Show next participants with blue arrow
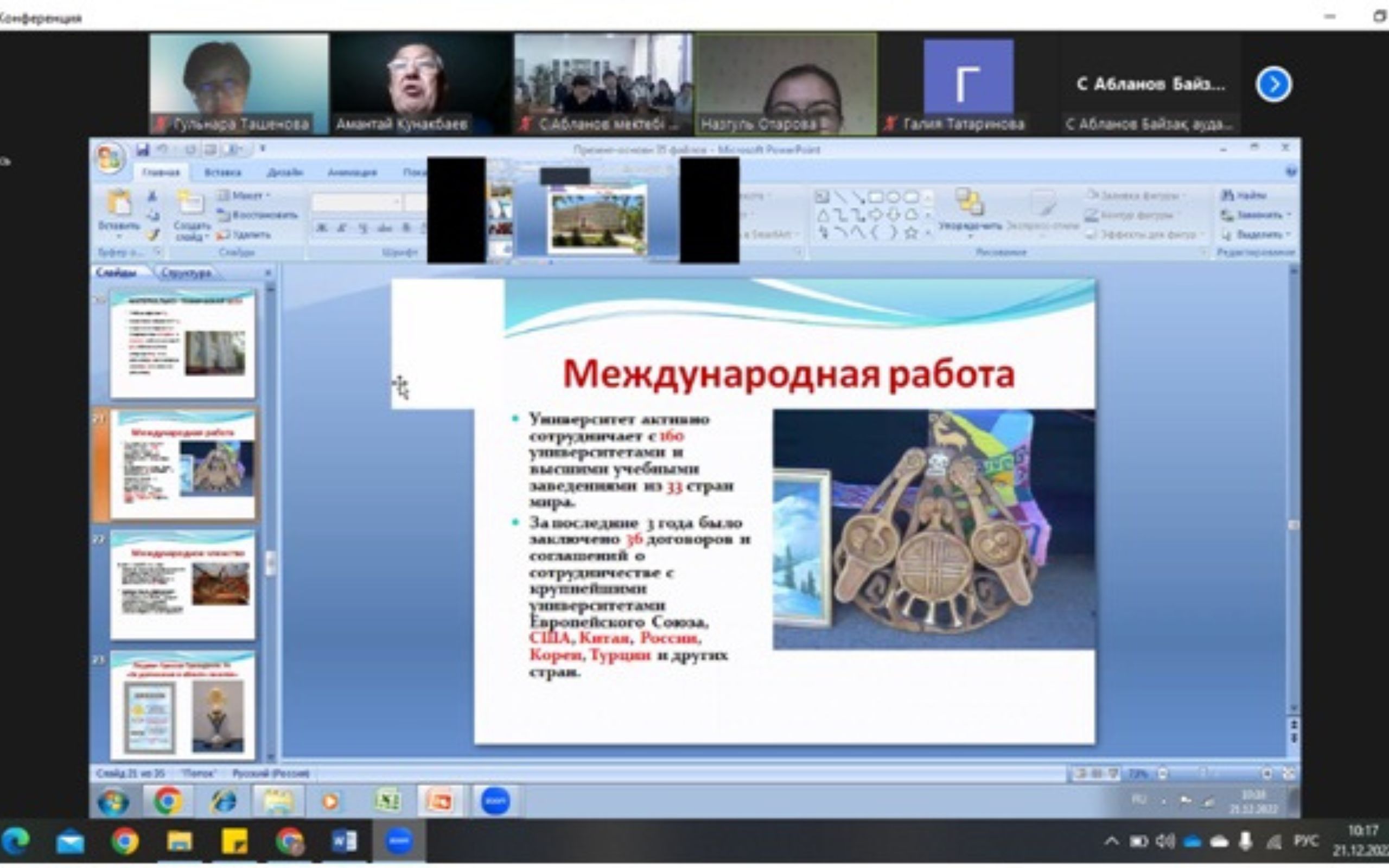The width and height of the screenshot is (1389, 868). pos(1273,85)
